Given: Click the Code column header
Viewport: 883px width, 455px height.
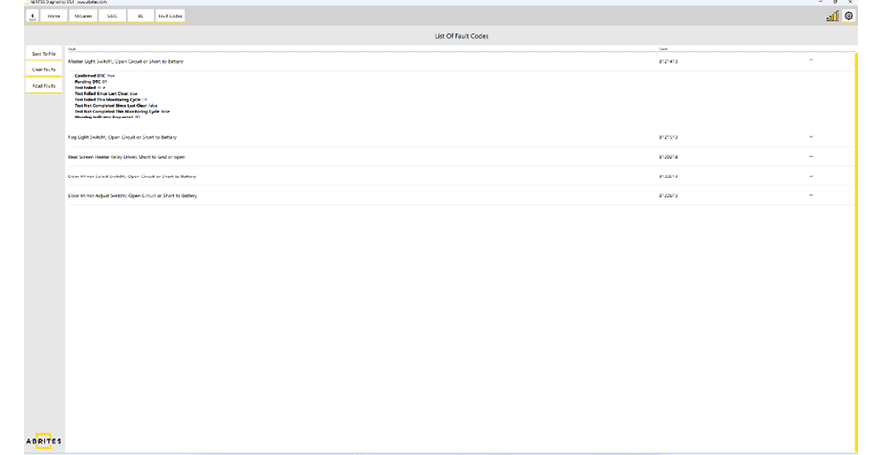Looking at the screenshot, I should pos(663,49).
